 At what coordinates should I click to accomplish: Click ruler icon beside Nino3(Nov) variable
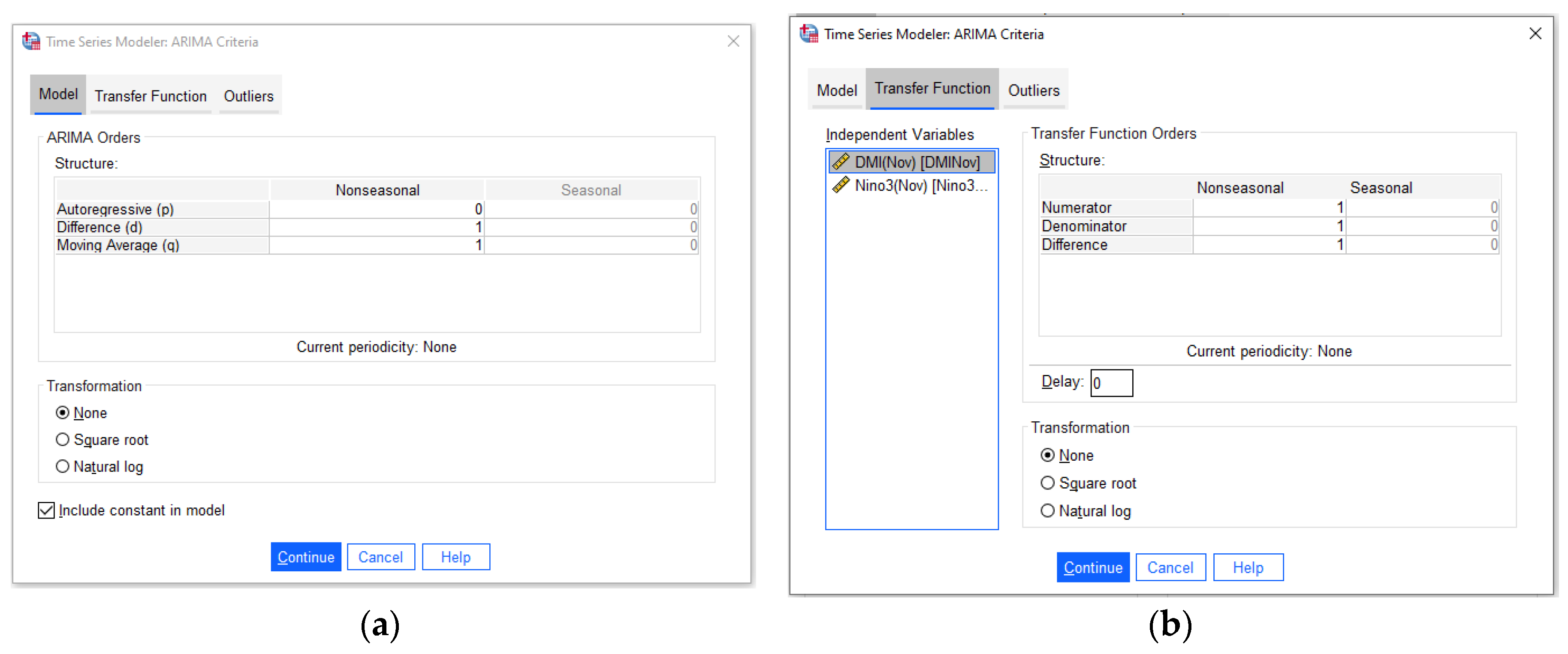pyautogui.click(x=841, y=185)
